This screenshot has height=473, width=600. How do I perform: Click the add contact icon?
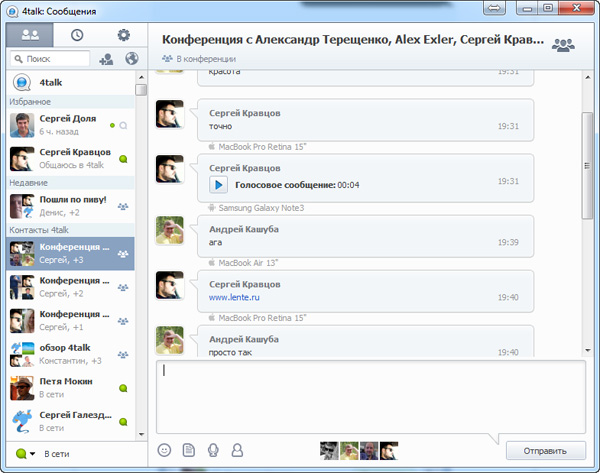click(107, 60)
